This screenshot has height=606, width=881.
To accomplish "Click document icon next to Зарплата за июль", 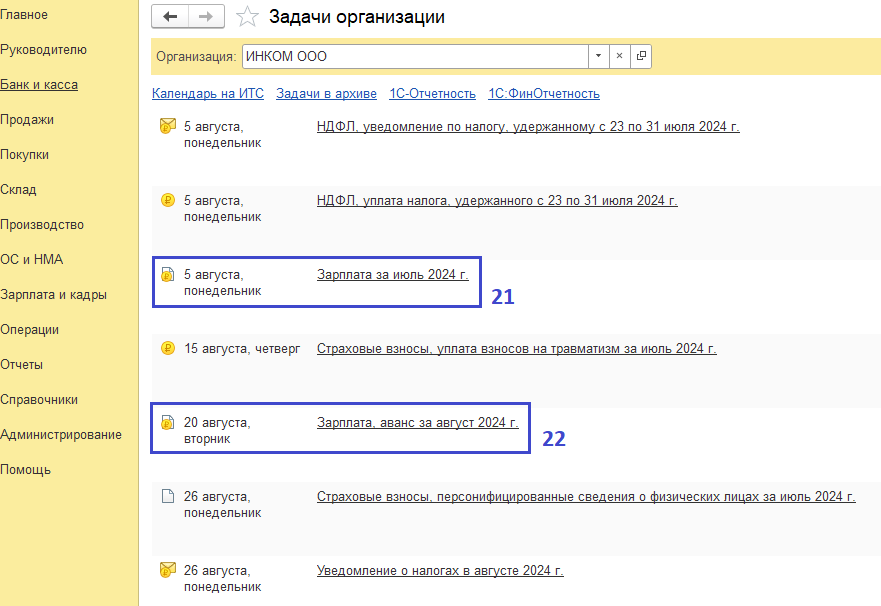I will pos(167,274).
